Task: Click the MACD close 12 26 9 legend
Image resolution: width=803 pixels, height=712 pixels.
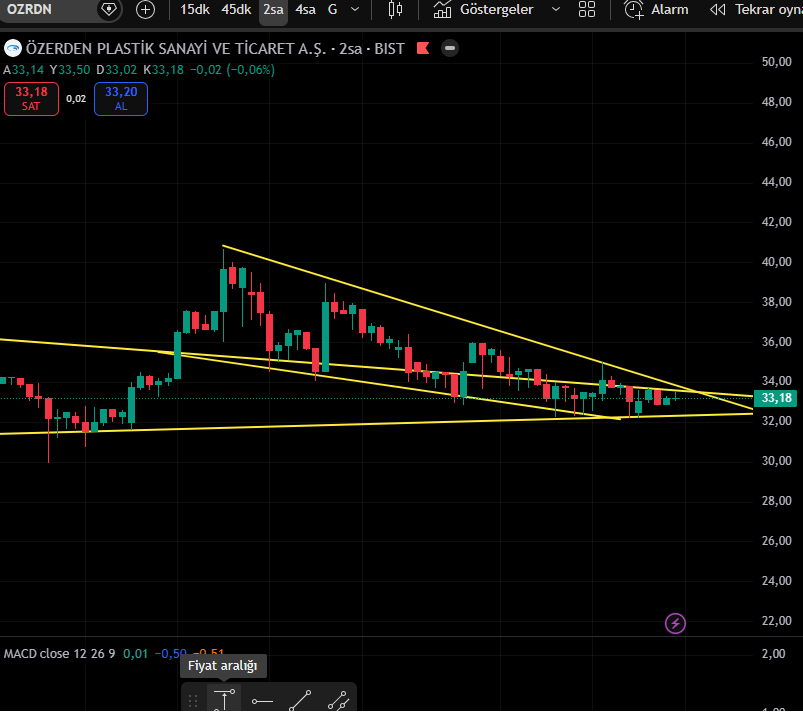Action: pos(59,654)
